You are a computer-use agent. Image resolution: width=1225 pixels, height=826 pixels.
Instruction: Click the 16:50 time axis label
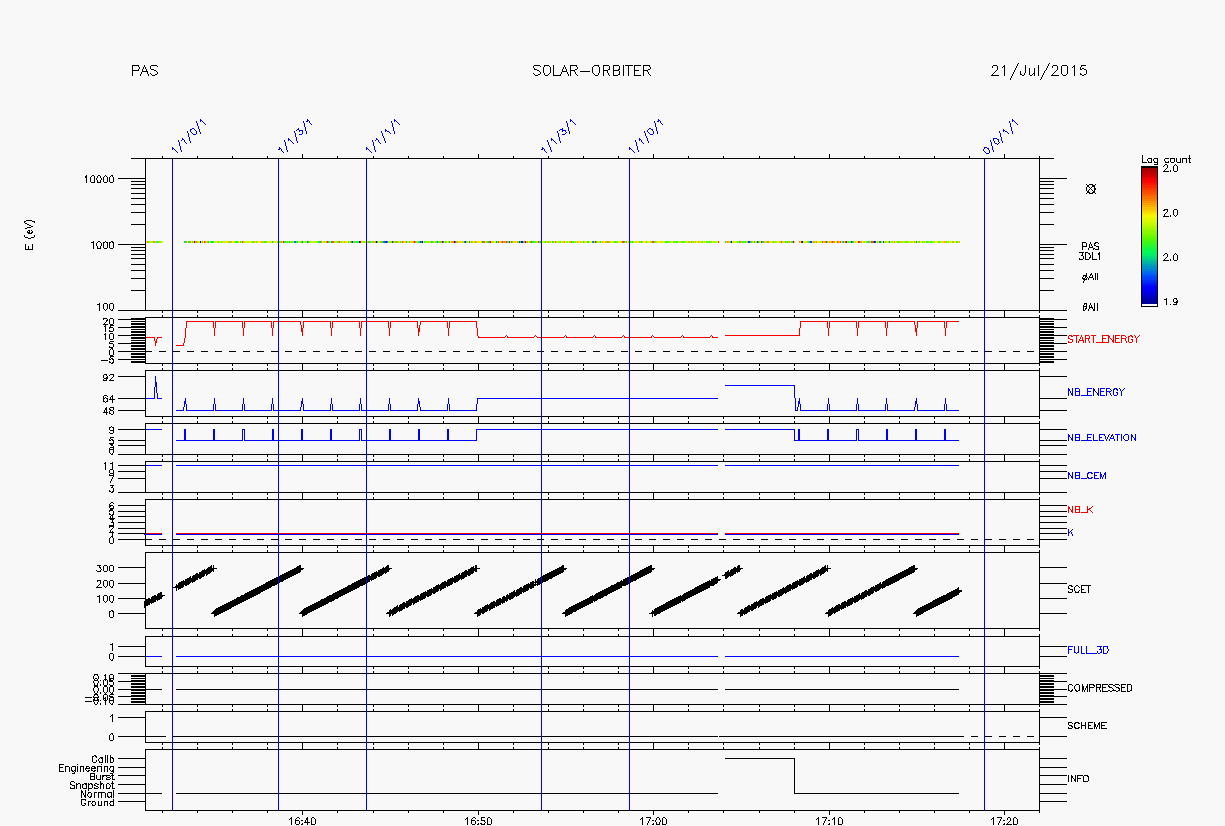pyautogui.click(x=478, y=821)
